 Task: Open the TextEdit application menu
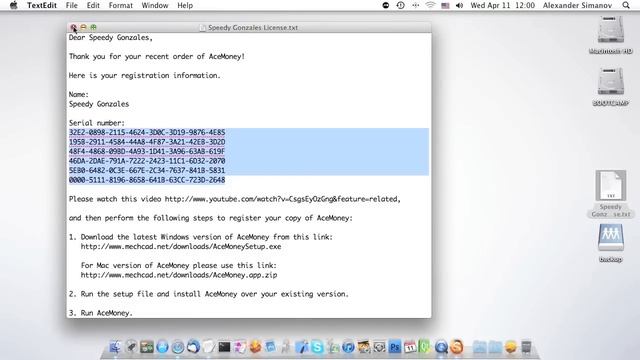42,5
